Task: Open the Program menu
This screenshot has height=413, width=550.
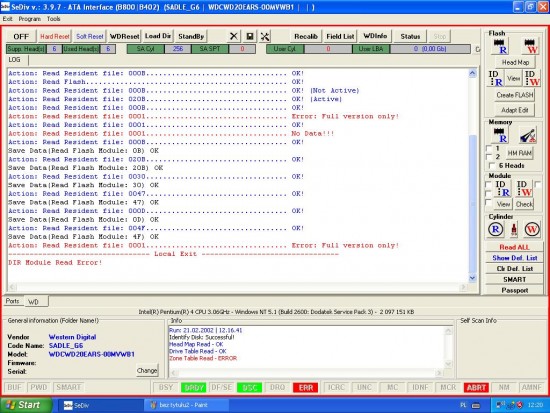Action: (29, 19)
